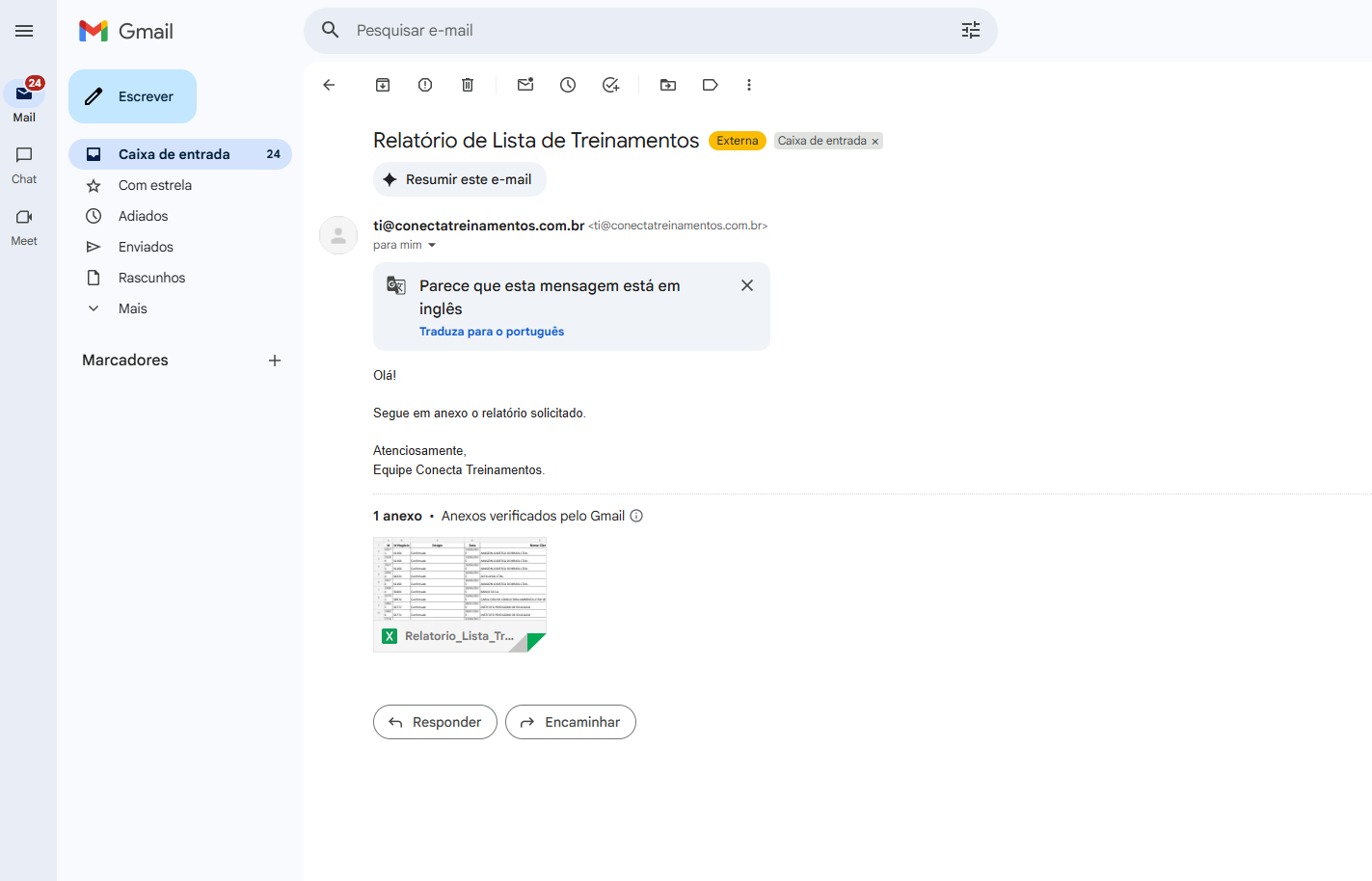
Task: Expand the 'para mim' recipient details
Action: (x=432, y=245)
